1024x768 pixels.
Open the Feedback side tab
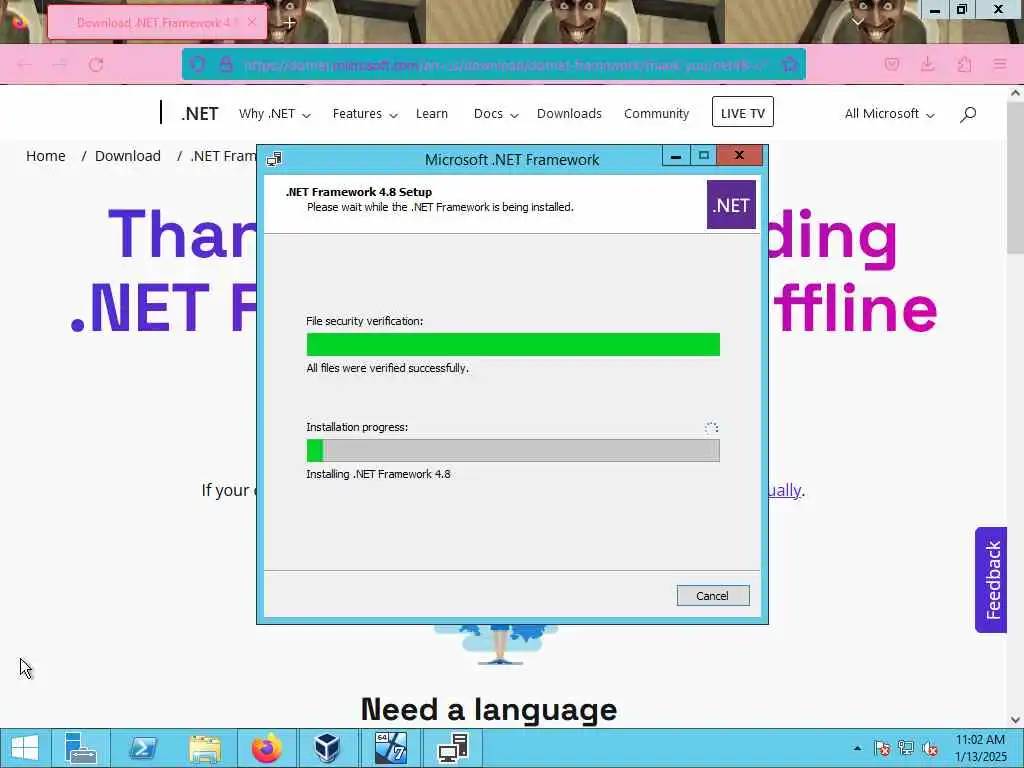[x=991, y=580]
